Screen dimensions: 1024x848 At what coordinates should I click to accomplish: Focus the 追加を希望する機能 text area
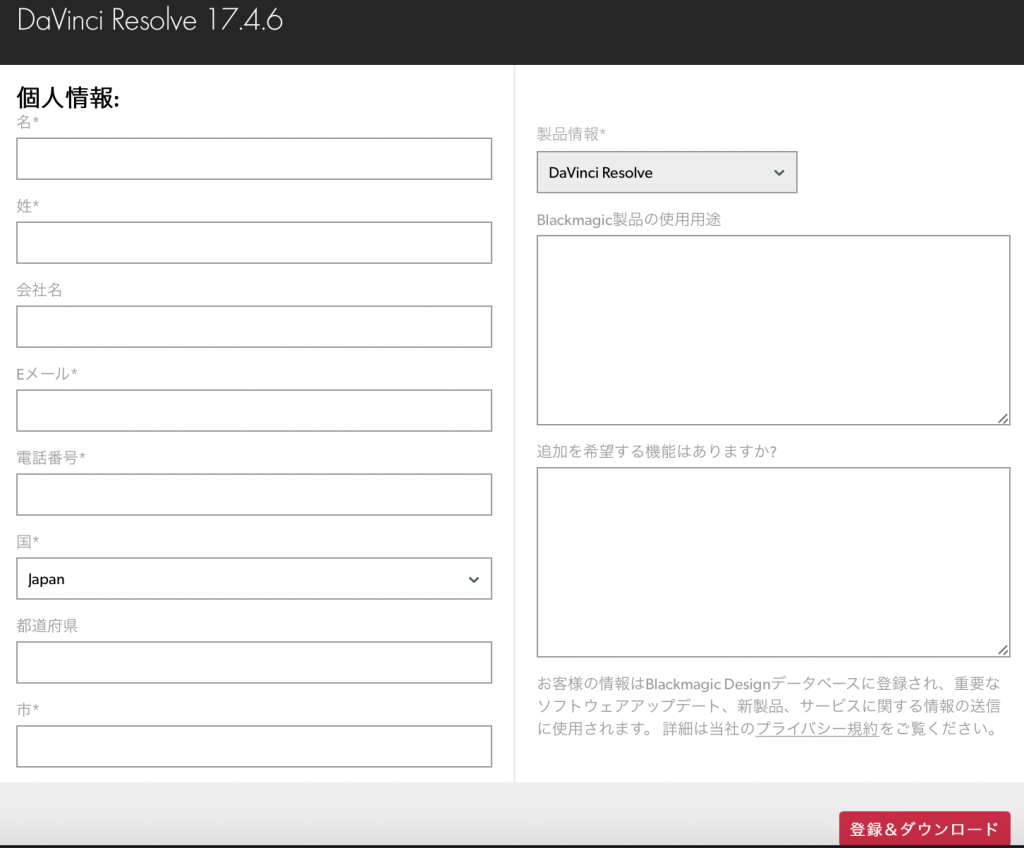pyautogui.click(x=773, y=560)
